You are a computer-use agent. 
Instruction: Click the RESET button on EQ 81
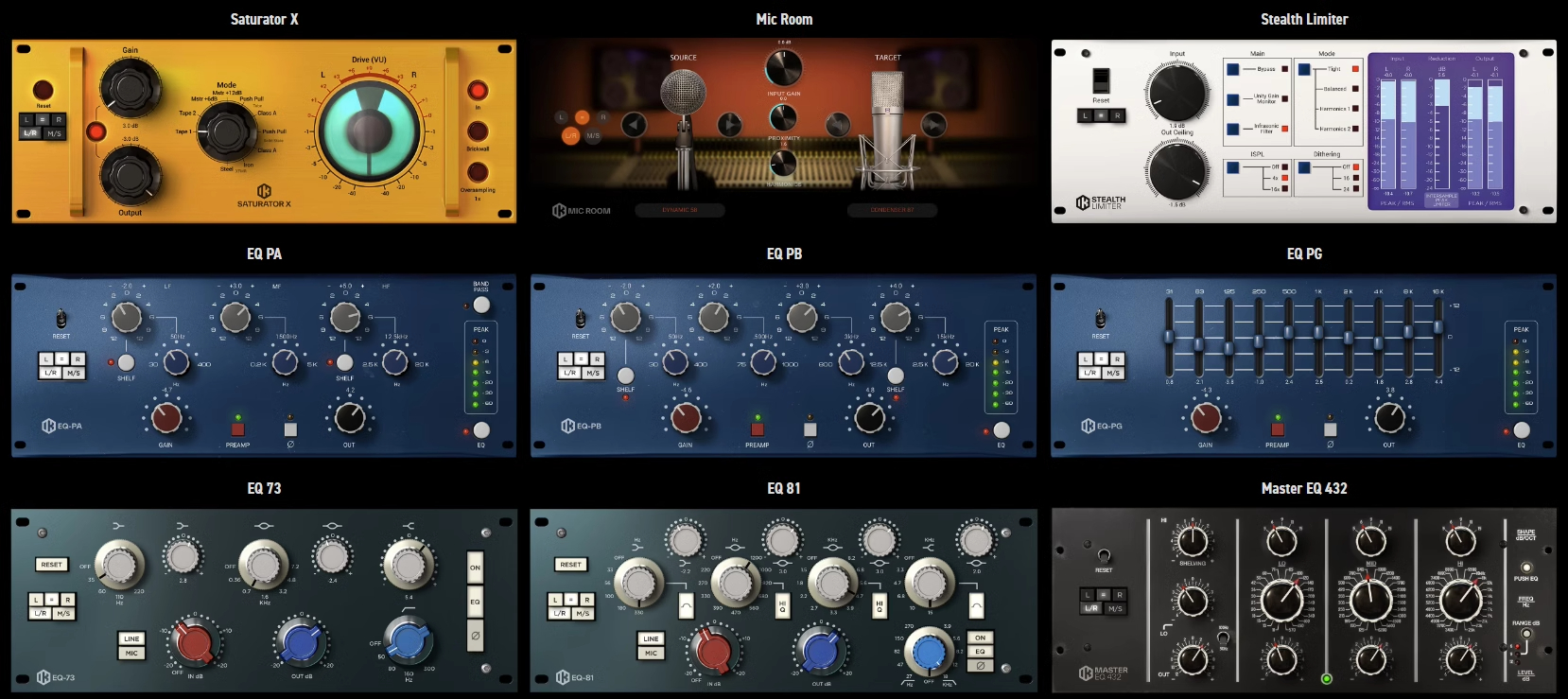click(x=570, y=565)
